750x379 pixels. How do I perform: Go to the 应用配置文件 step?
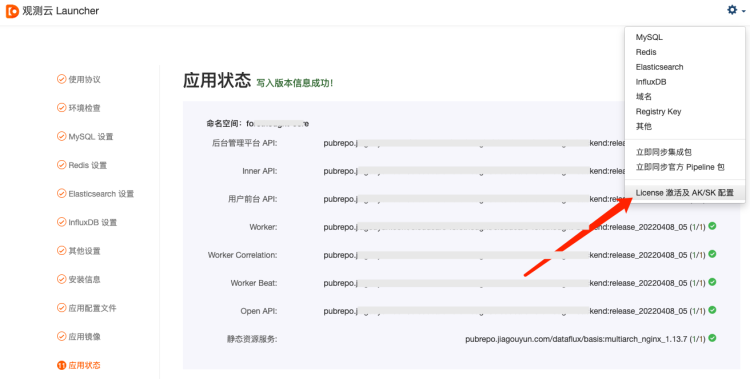click(92, 308)
